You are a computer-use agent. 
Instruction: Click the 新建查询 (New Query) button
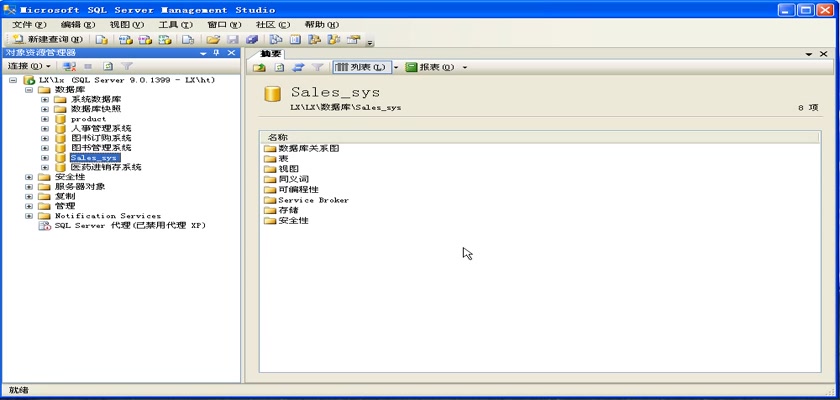(48, 39)
